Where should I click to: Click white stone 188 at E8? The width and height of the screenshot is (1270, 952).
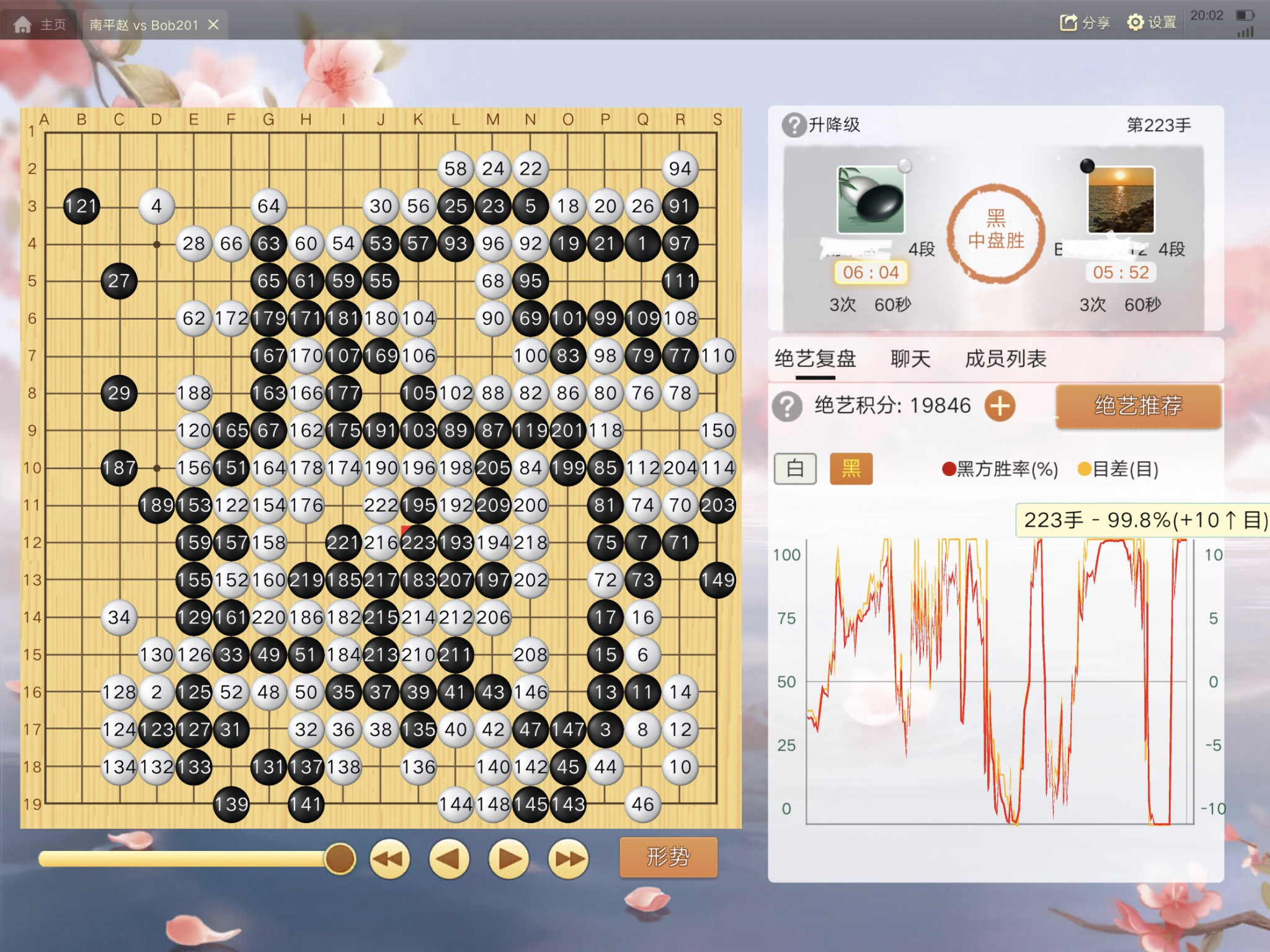[194, 393]
